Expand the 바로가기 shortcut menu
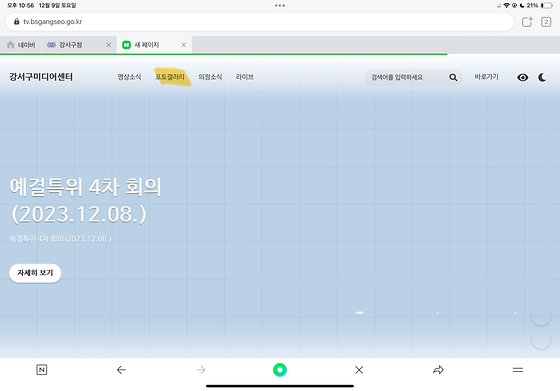This screenshot has width=560, height=391. 486,77
